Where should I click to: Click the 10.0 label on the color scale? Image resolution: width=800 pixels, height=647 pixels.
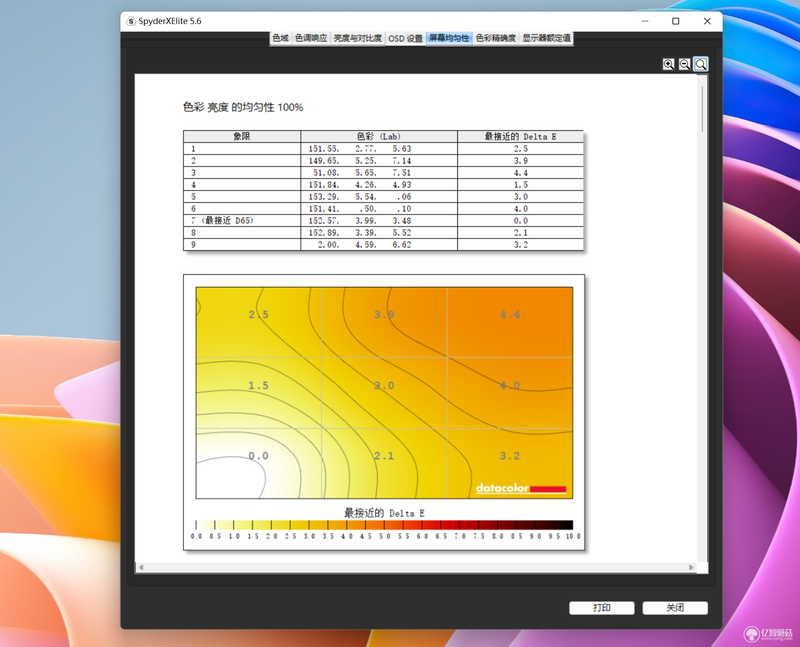[x=572, y=536]
